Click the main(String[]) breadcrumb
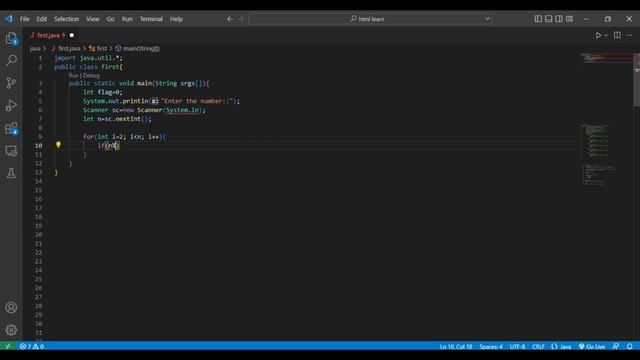The width and height of the screenshot is (640, 360). (x=138, y=49)
